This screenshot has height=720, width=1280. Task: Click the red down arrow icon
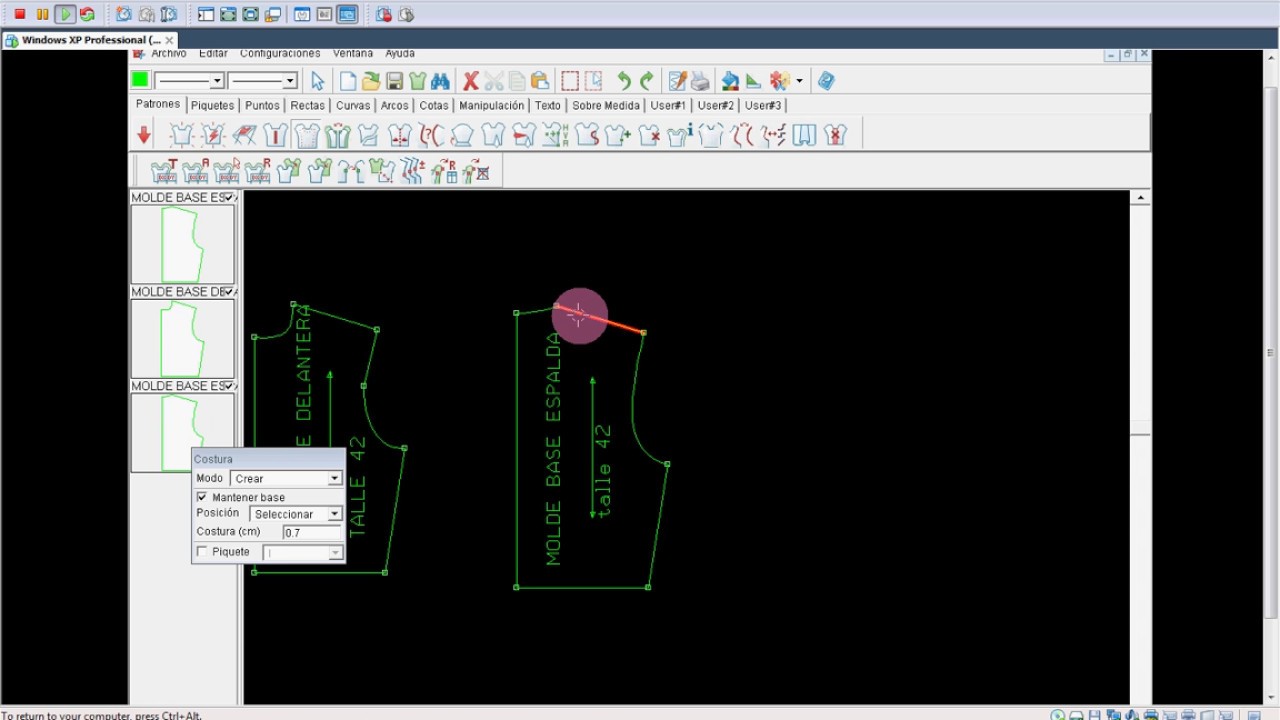point(144,134)
